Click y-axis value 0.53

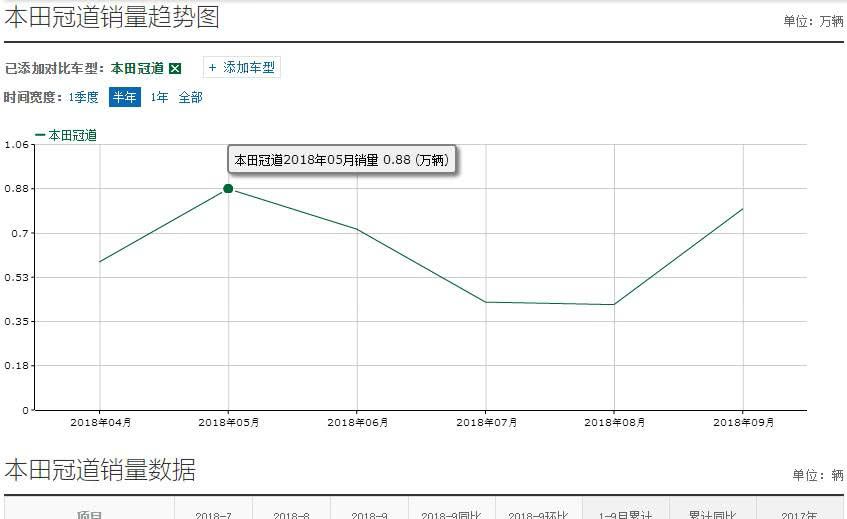[16, 278]
